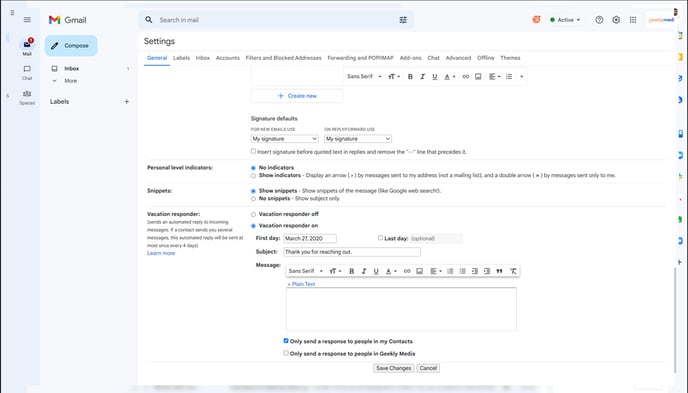Open the Active status dropdown
The height and width of the screenshot is (393, 688).
pos(565,20)
